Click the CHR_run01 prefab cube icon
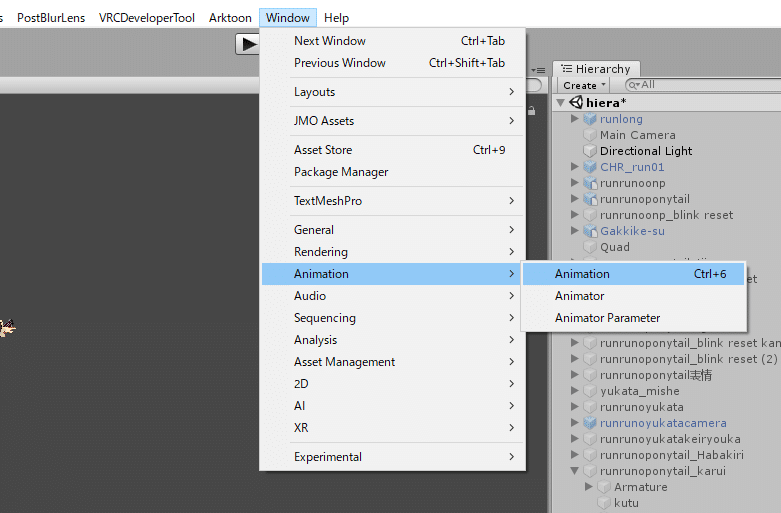 coord(590,167)
